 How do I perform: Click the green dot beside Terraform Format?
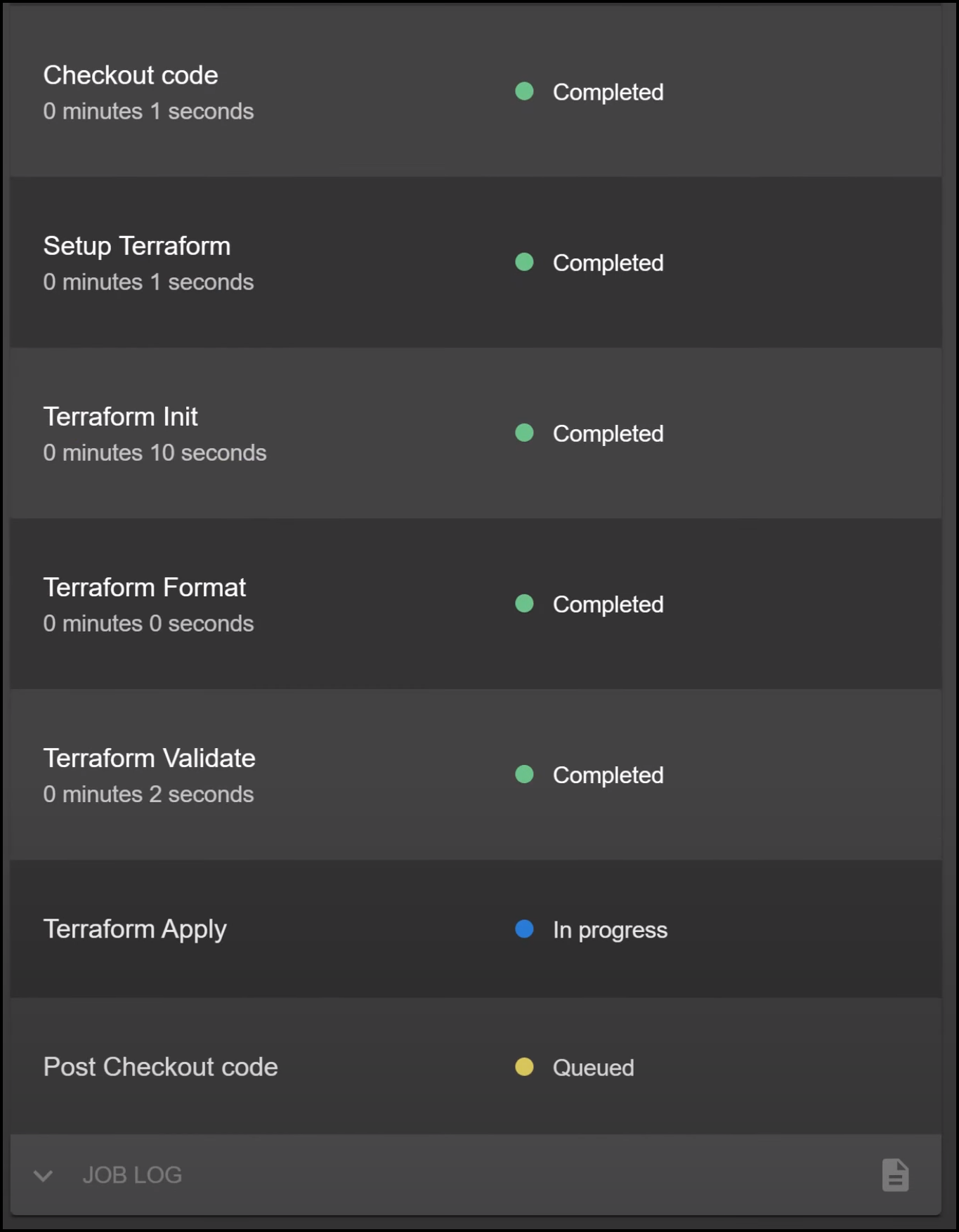(524, 604)
